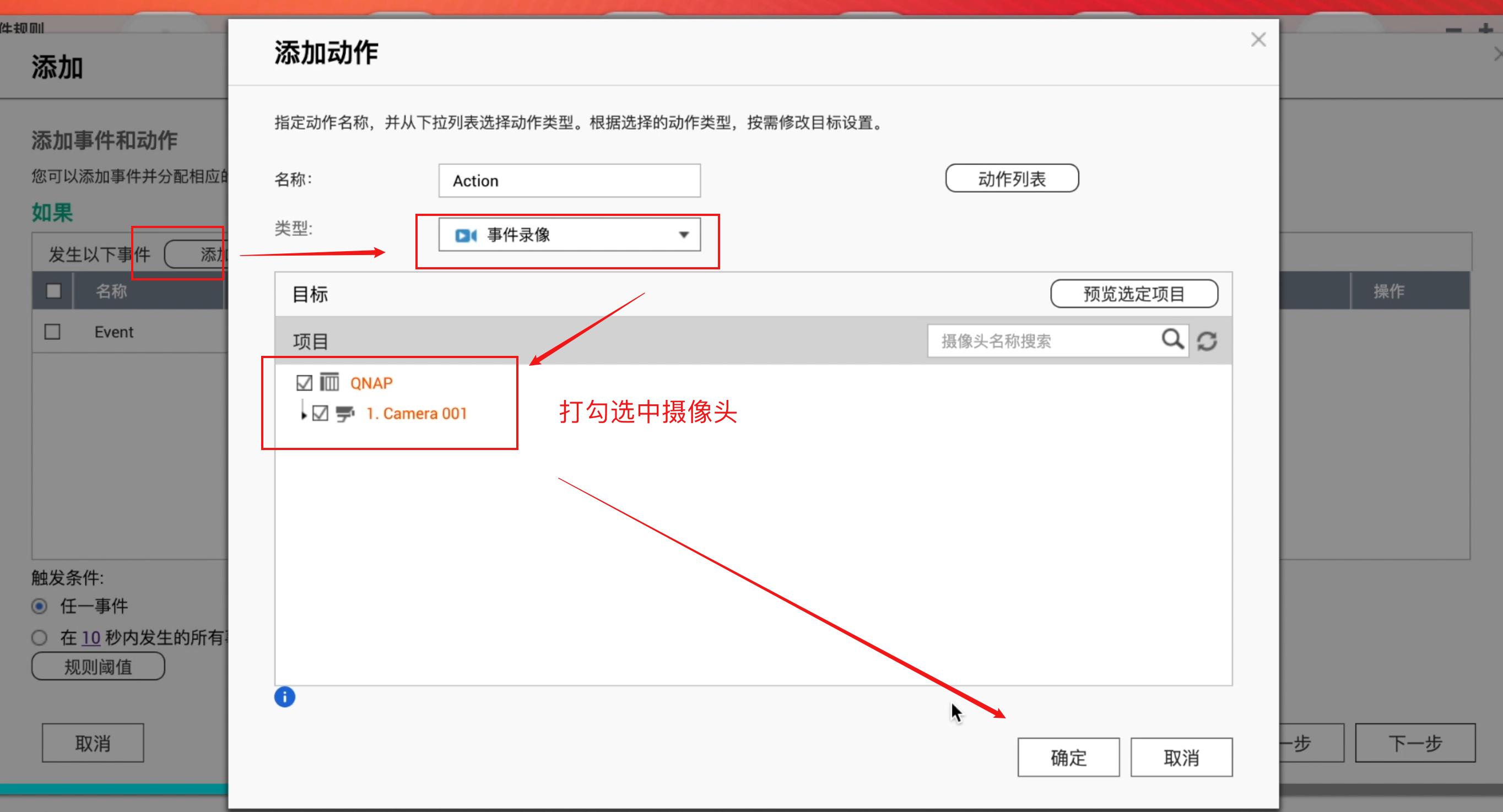Confirm with the 确定 button
The width and height of the screenshot is (1503, 812).
(1068, 757)
